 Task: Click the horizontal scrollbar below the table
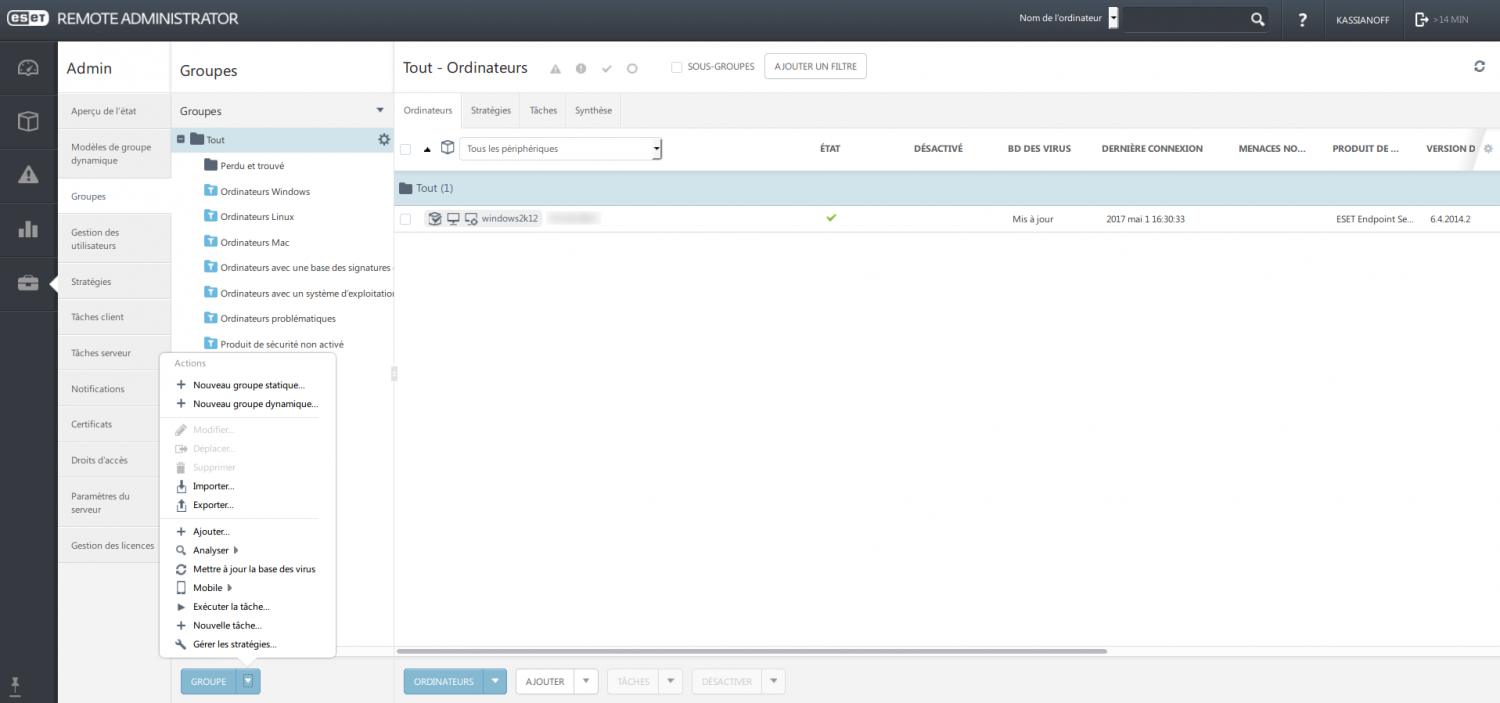(x=750, y=651)
